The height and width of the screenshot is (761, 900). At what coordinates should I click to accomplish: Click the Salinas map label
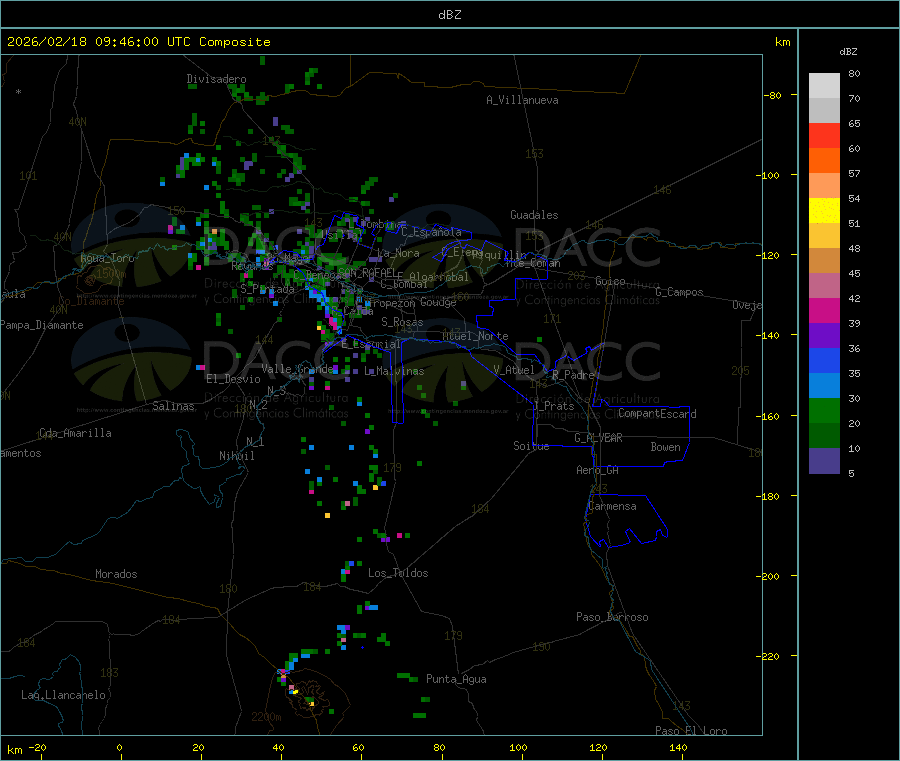tap(173, 406)
